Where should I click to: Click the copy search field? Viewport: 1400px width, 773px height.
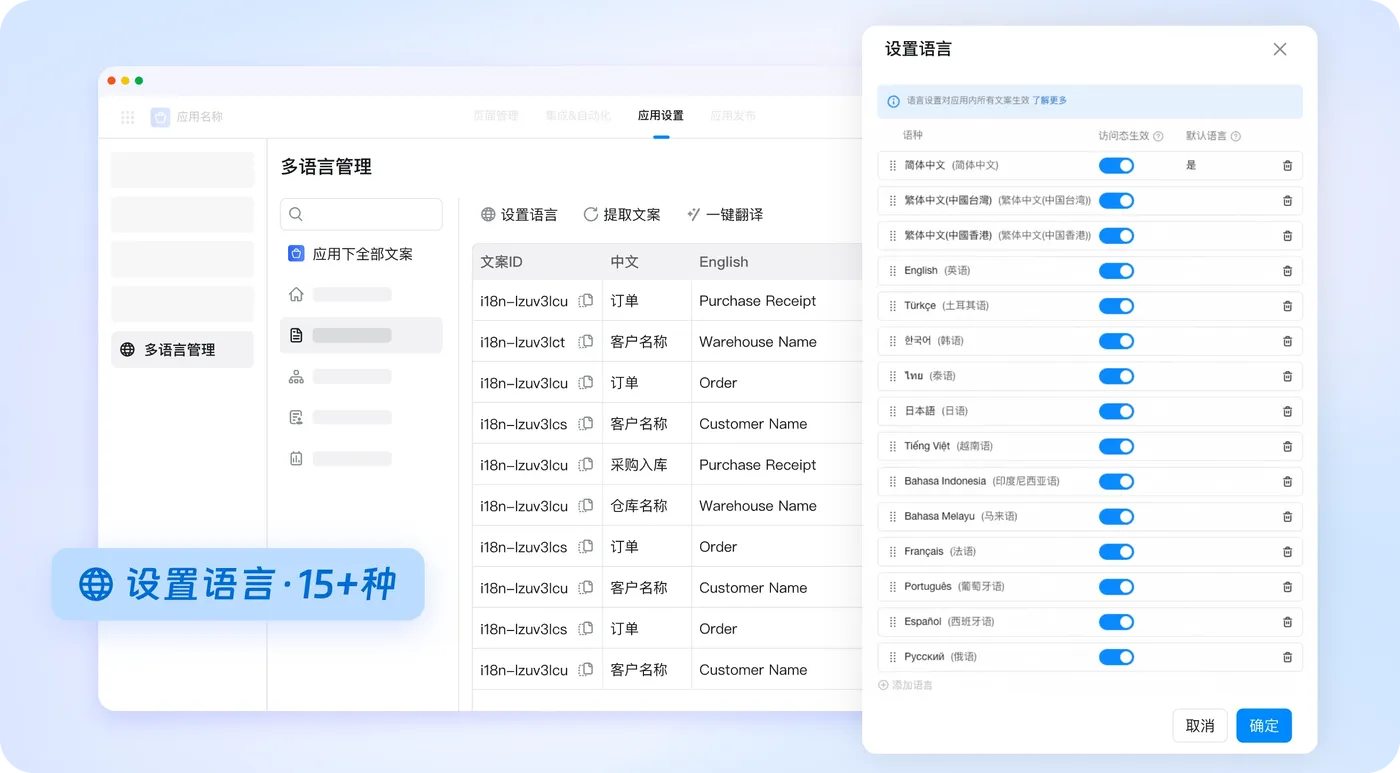pyautogui.click(x=361, y=214)
